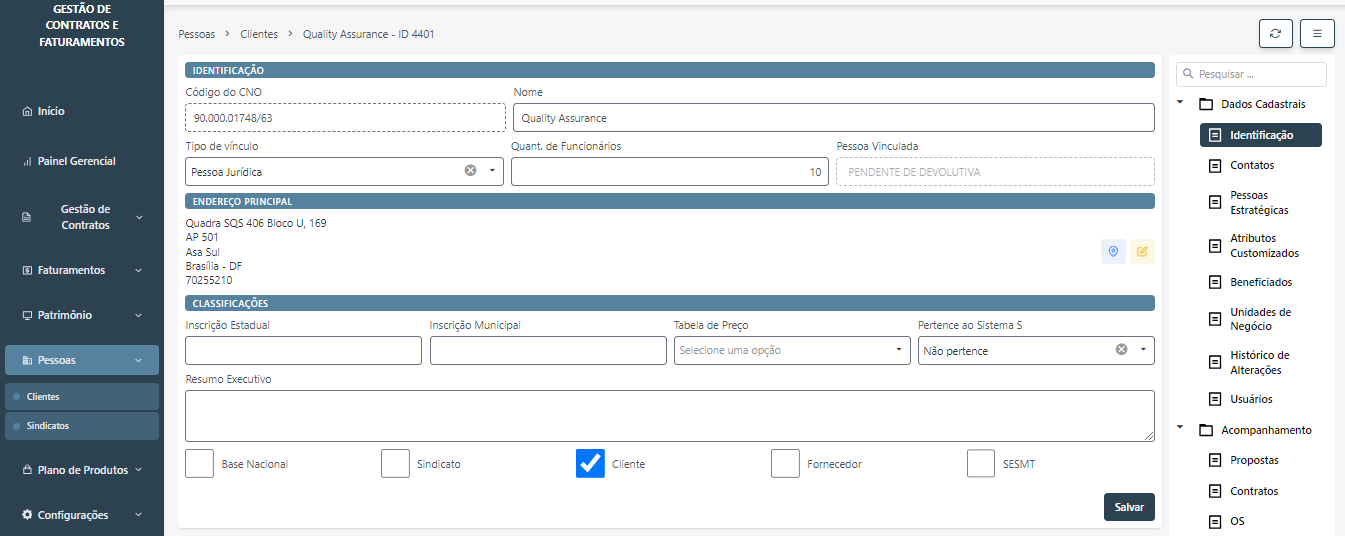This screenshot has width=1345, height=536.
Task: Click the Contatos document icon
Action: [x=1215, y=165]
